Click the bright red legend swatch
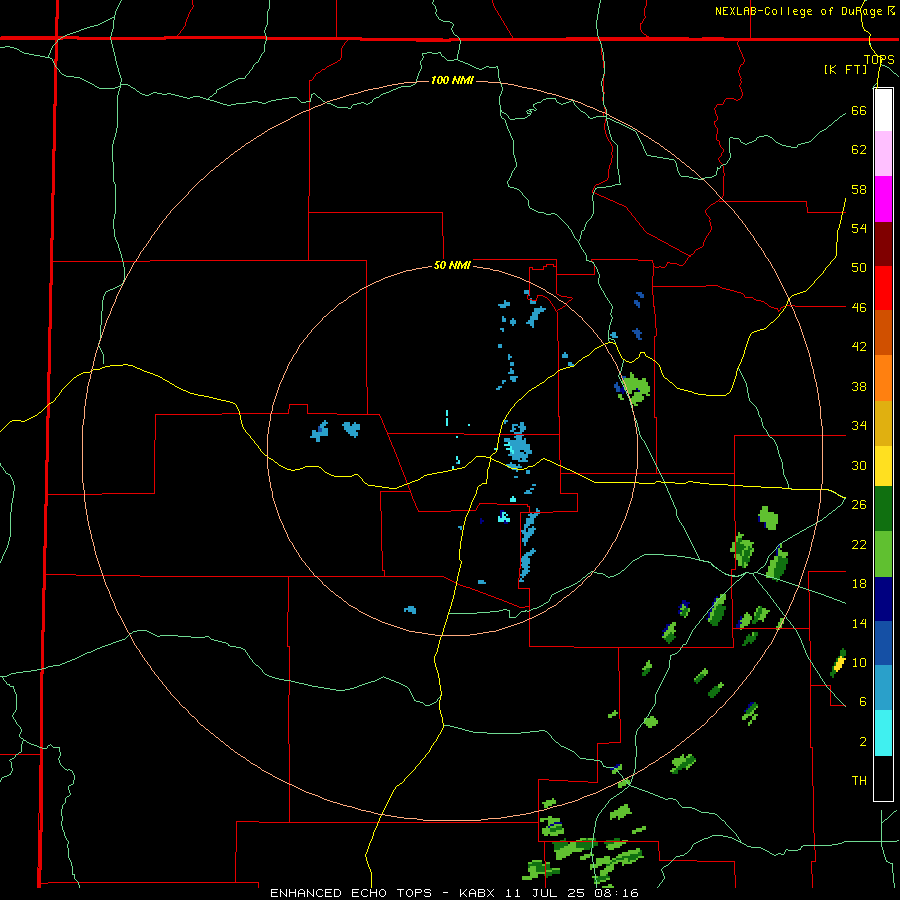The height and width of the screenshot is (900, 900). tap(883, 288)
